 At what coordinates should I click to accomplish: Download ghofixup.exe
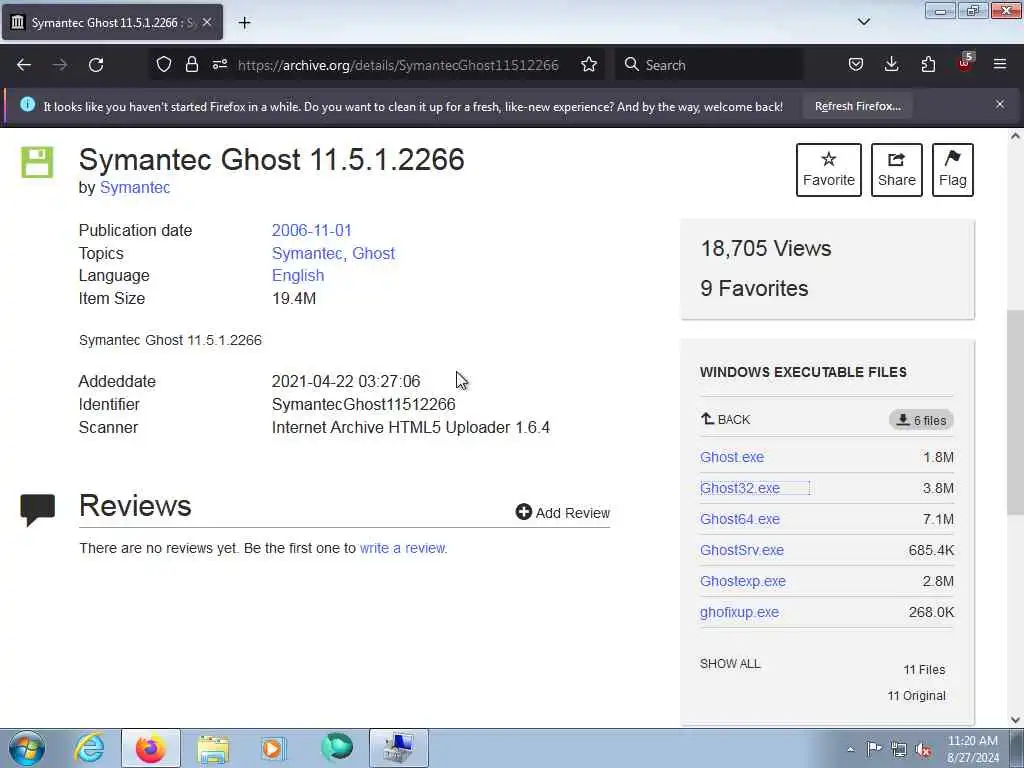click(739, 612)
